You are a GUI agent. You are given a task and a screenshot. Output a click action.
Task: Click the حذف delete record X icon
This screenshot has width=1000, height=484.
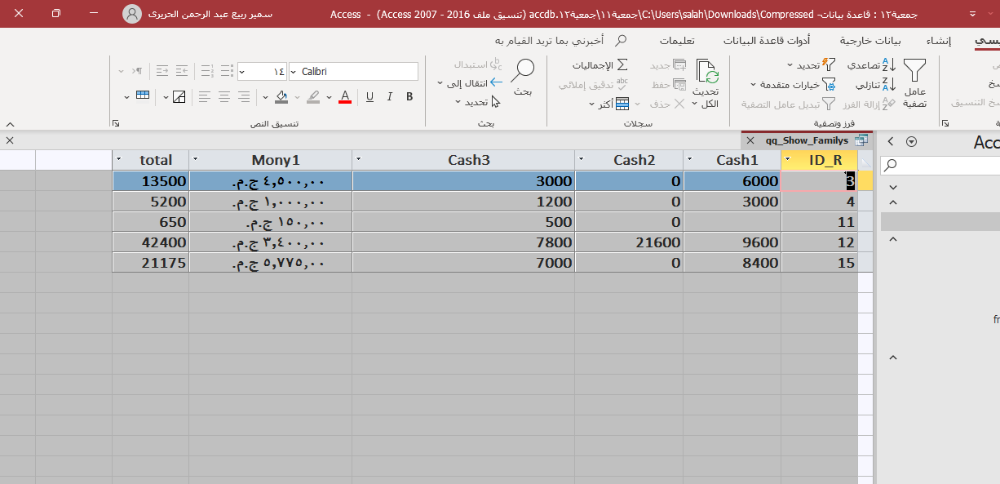(x=679, y=104)
